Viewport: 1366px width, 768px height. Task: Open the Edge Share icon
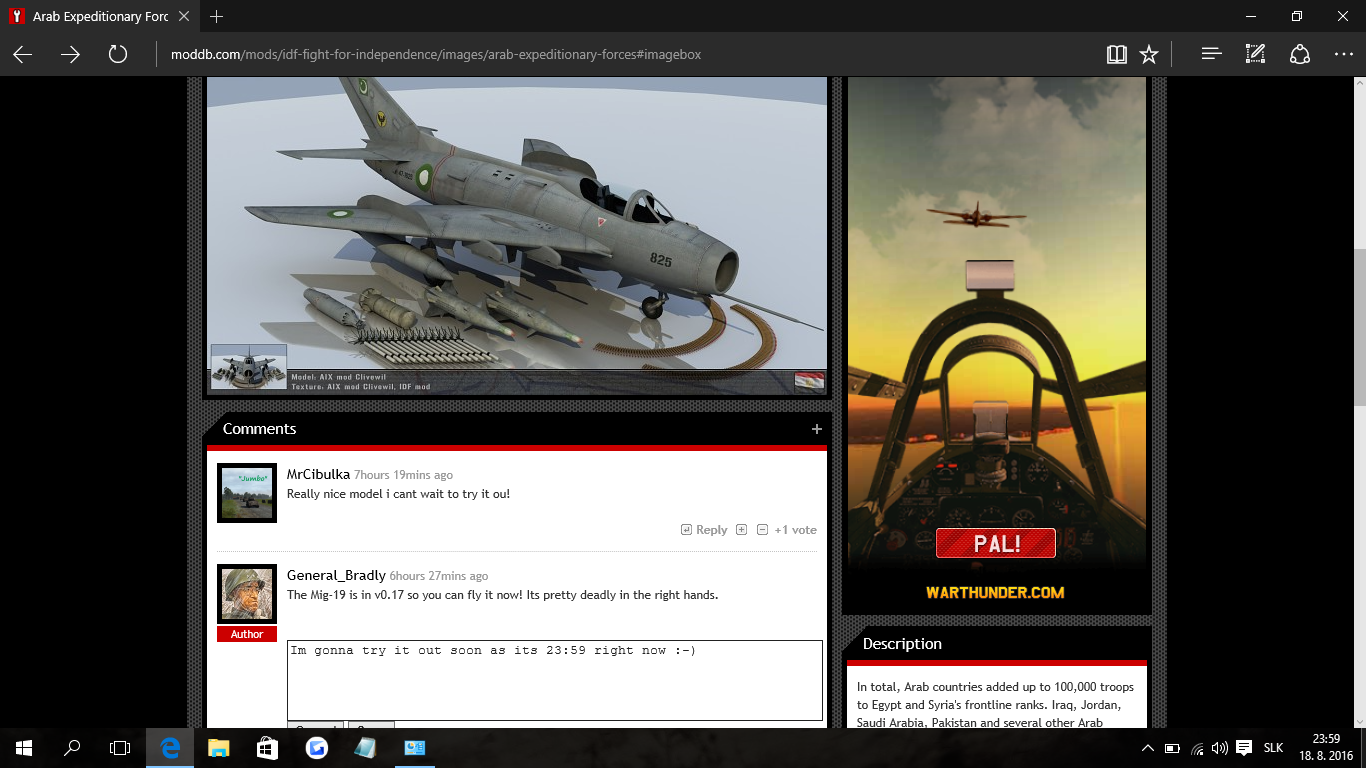click(x=1299, y=55)
